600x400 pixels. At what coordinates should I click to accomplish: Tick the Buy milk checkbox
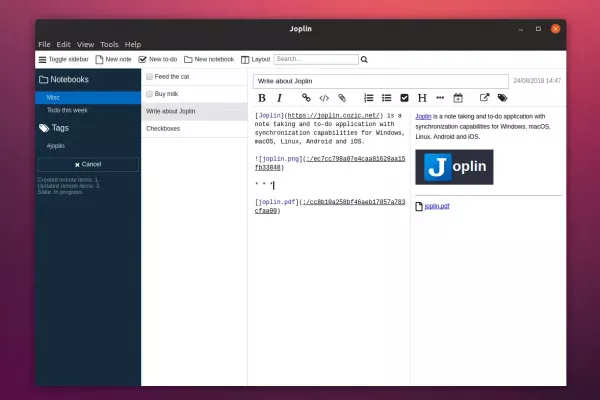click(x=149, y=93)
